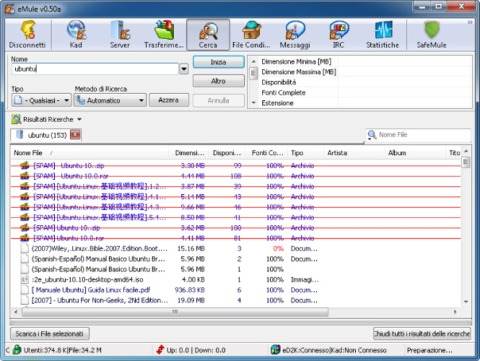Click the Risultati Ricerche icon
This screenshot has height=361, width=480.
(x=16, y=119)
